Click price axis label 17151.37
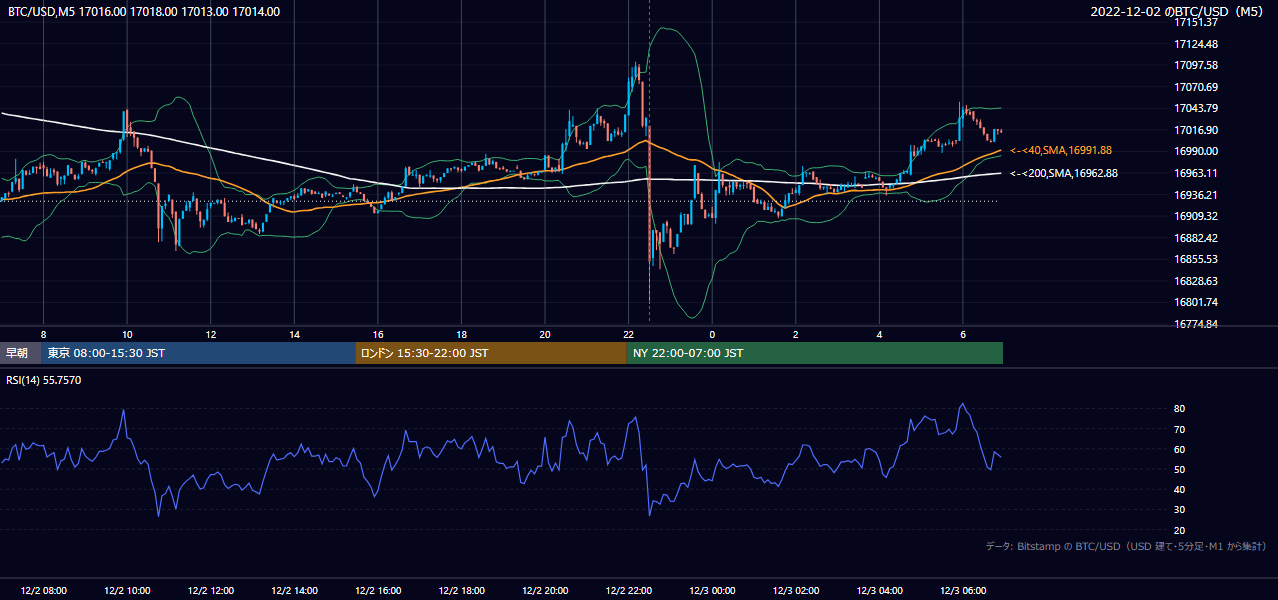Viewport: 1278px width, 600px height. pyautogui.click(x=1196, y=22)
